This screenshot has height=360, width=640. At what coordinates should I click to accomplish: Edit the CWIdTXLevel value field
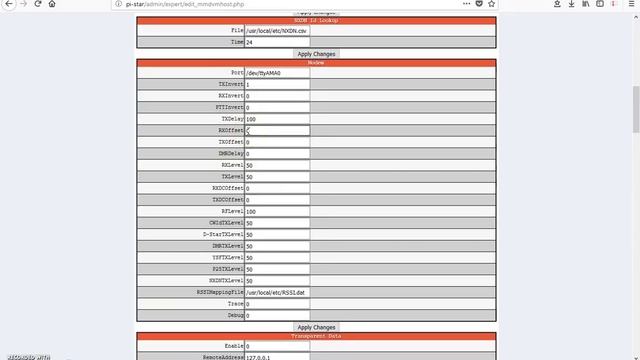click(x=277, y=223)
